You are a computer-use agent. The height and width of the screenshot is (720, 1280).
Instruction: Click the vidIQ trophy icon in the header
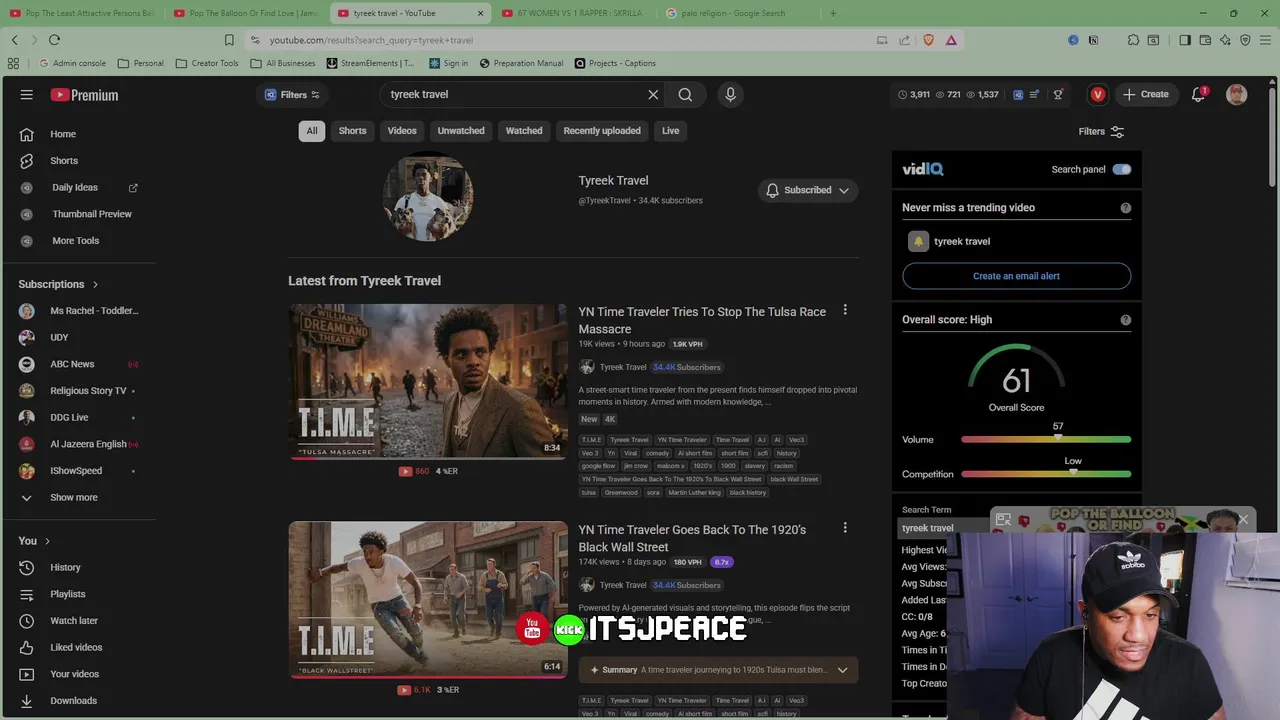click(1058, 94)
